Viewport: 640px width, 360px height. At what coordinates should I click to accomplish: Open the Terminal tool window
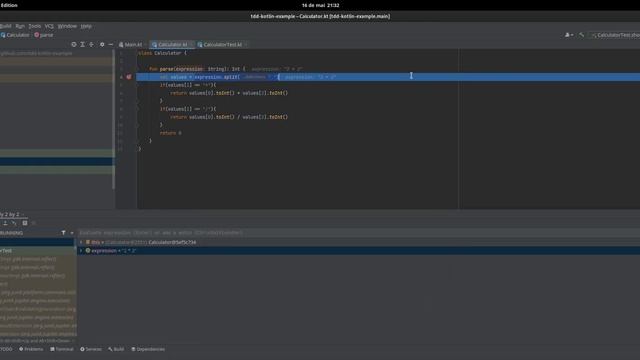point(62,349)
